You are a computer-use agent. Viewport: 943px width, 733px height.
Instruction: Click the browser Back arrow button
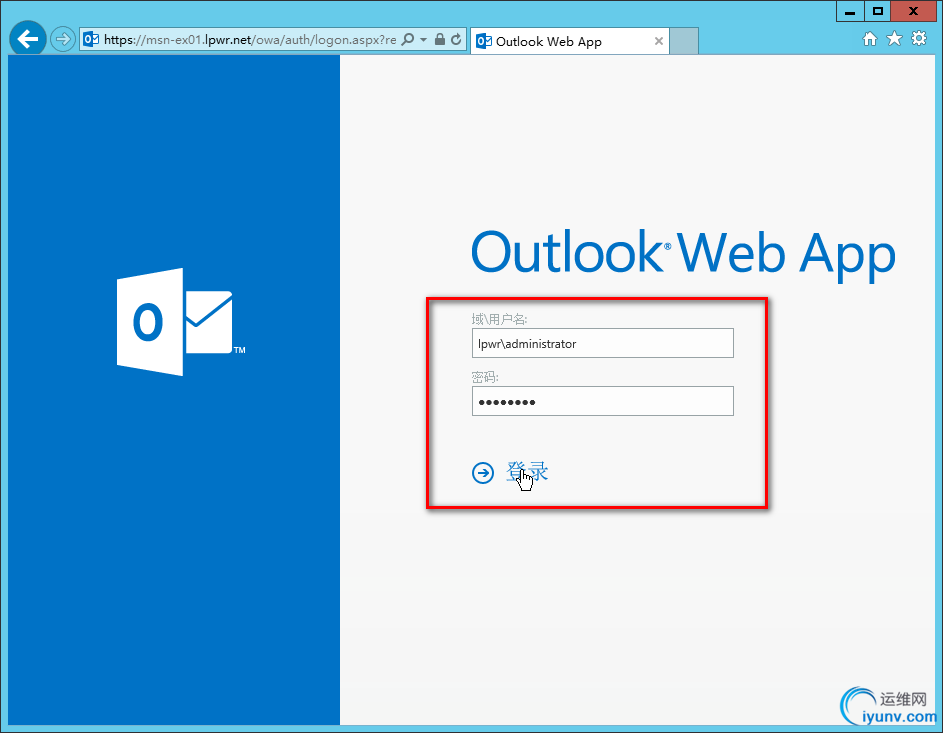(28, 39)
